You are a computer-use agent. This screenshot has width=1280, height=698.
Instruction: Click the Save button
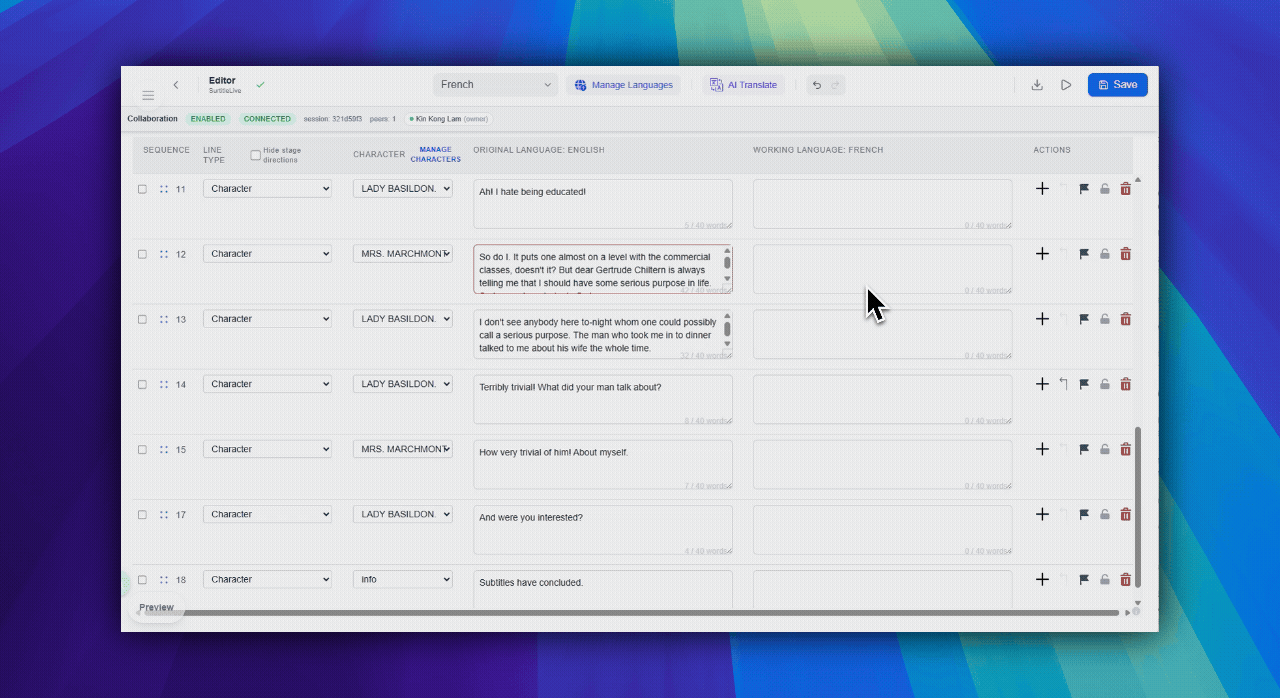[x=1118, y=85]
